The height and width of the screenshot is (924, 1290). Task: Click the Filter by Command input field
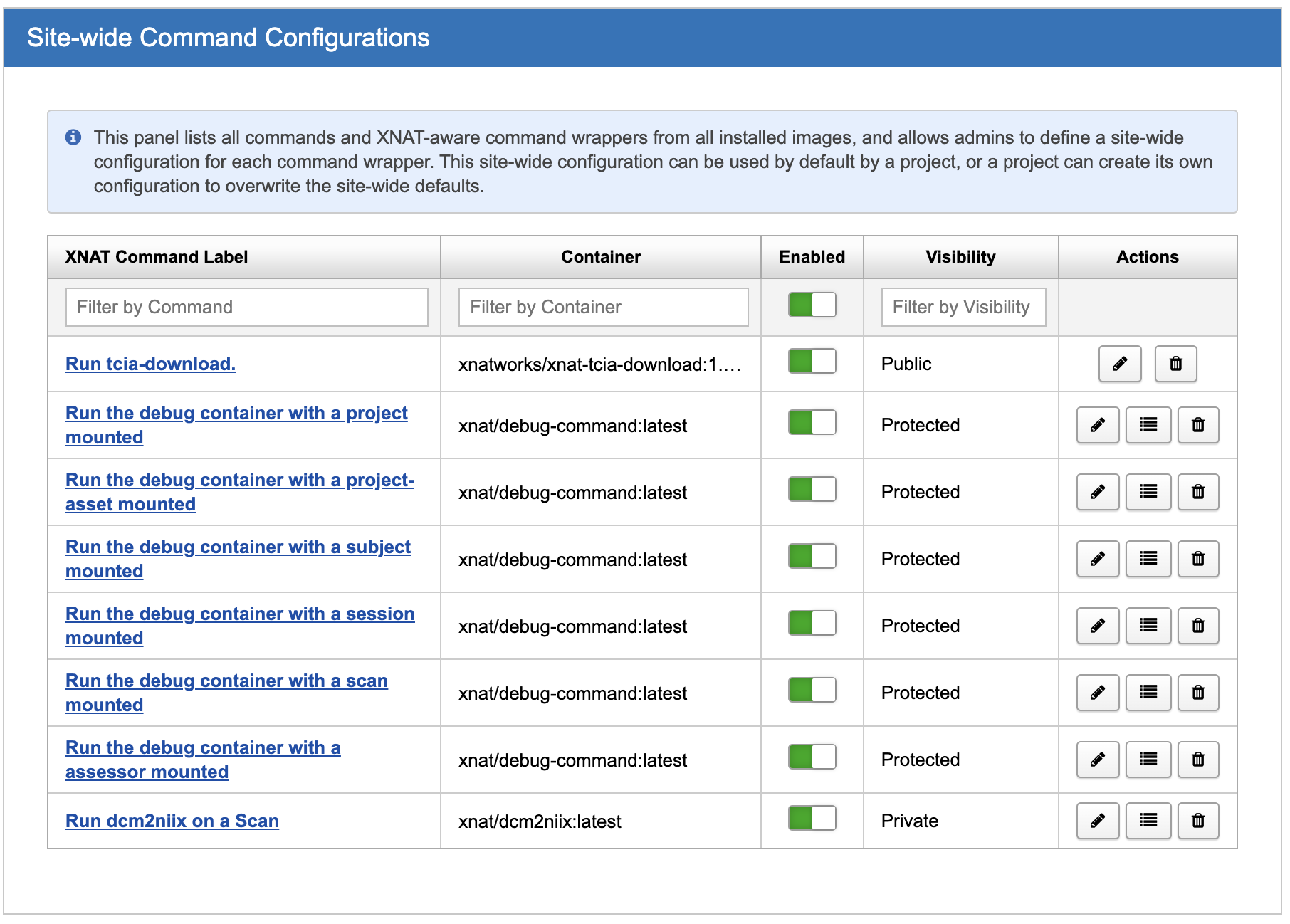pyautogui.click(x=246, y=307)
